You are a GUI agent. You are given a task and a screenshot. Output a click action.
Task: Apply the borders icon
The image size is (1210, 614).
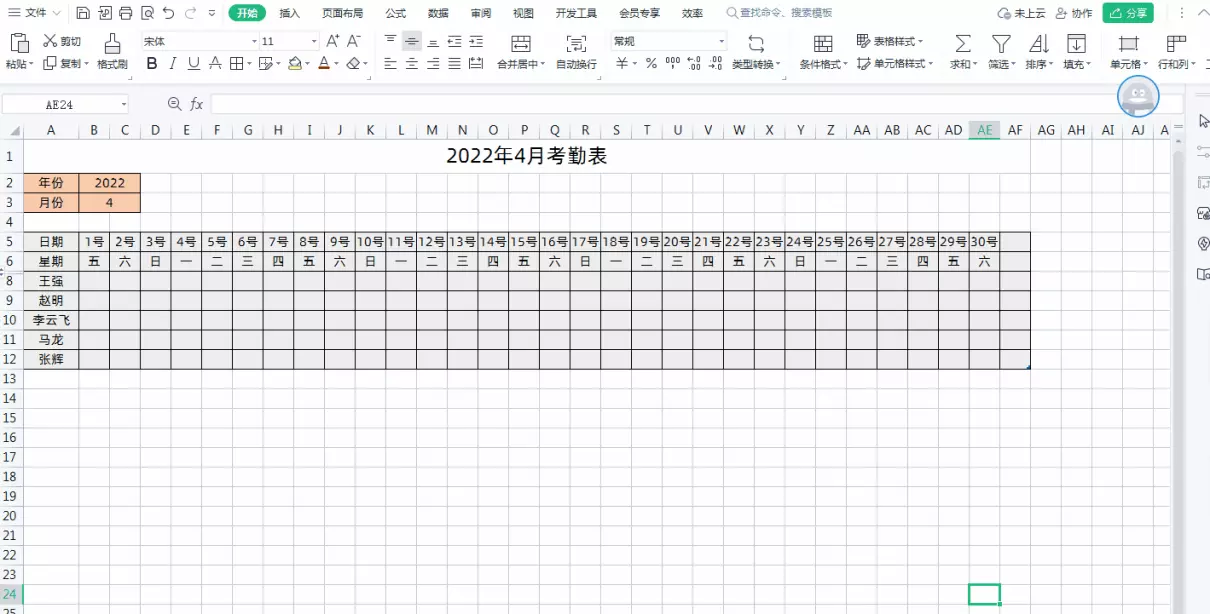236,63
